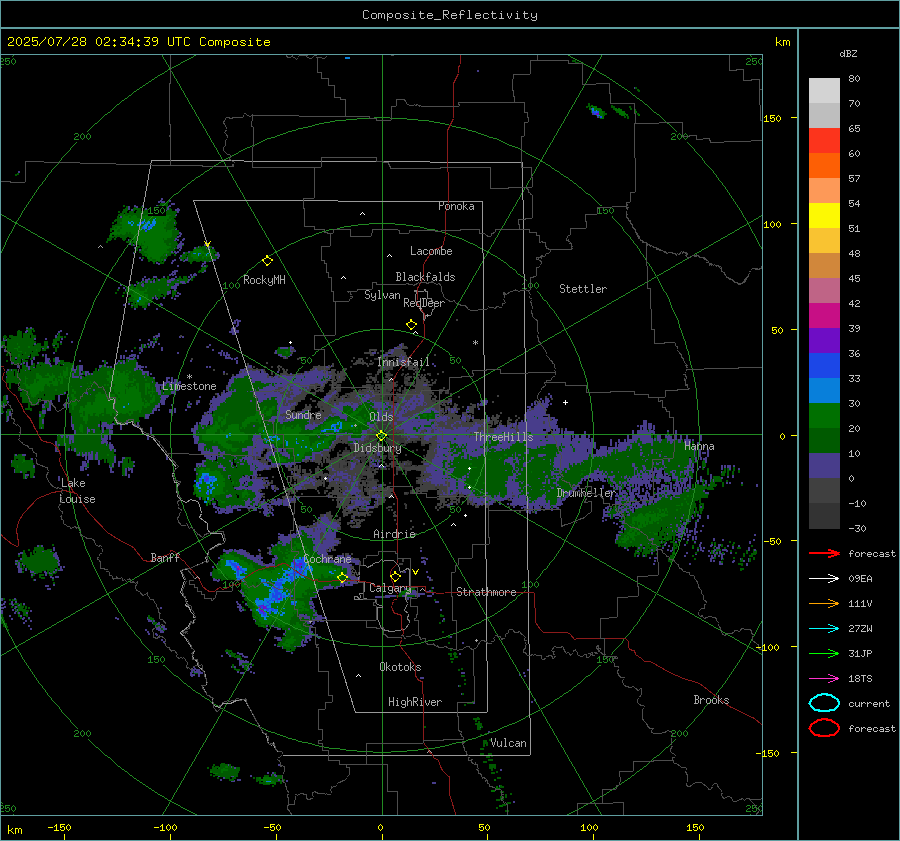Click the Strathmore town label
This screenshot has height=841, width=900.
(x=486, y=592)
